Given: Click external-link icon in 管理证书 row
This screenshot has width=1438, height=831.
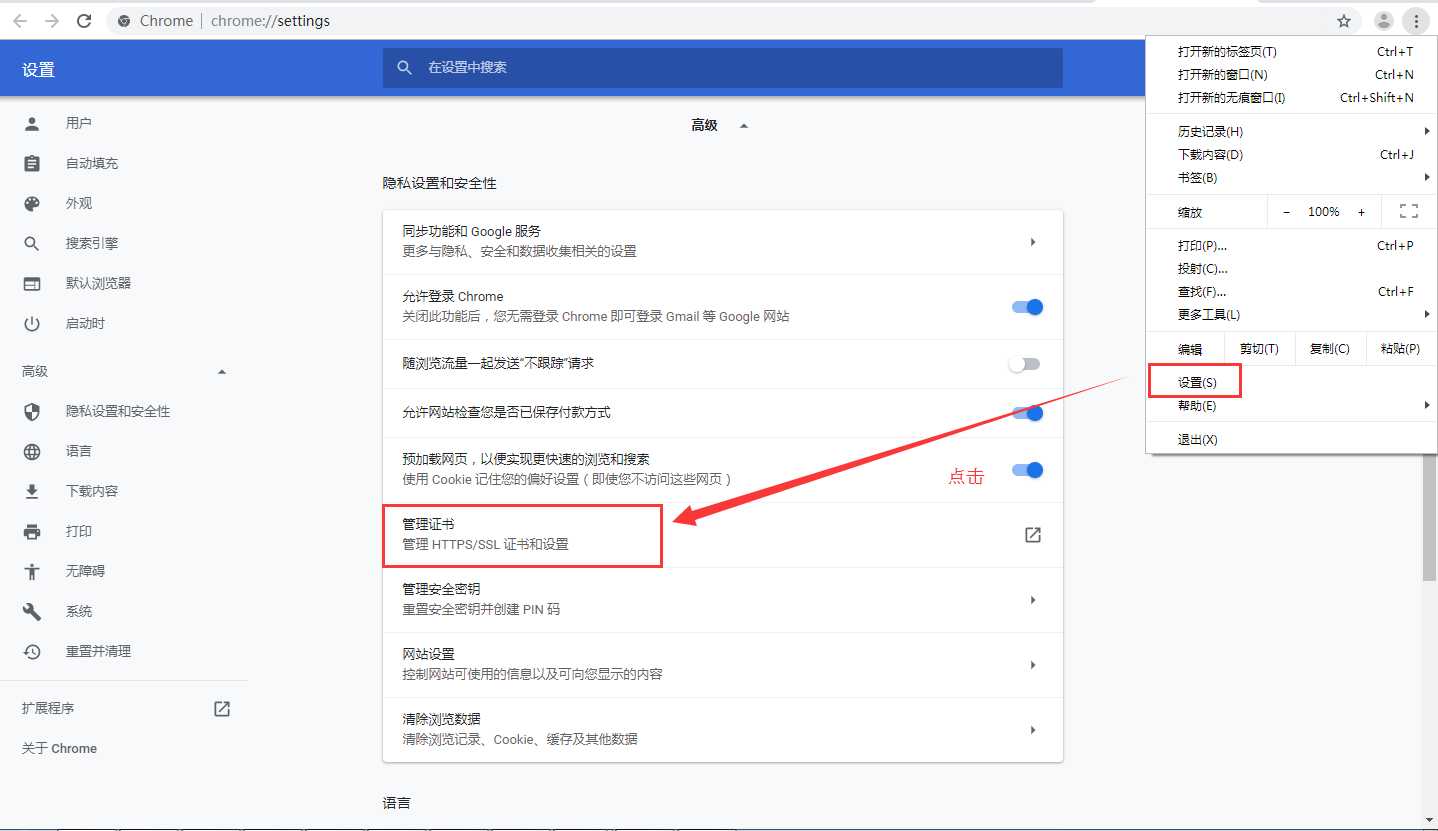Looking at the screenshot, I should tap(1033, 535).
